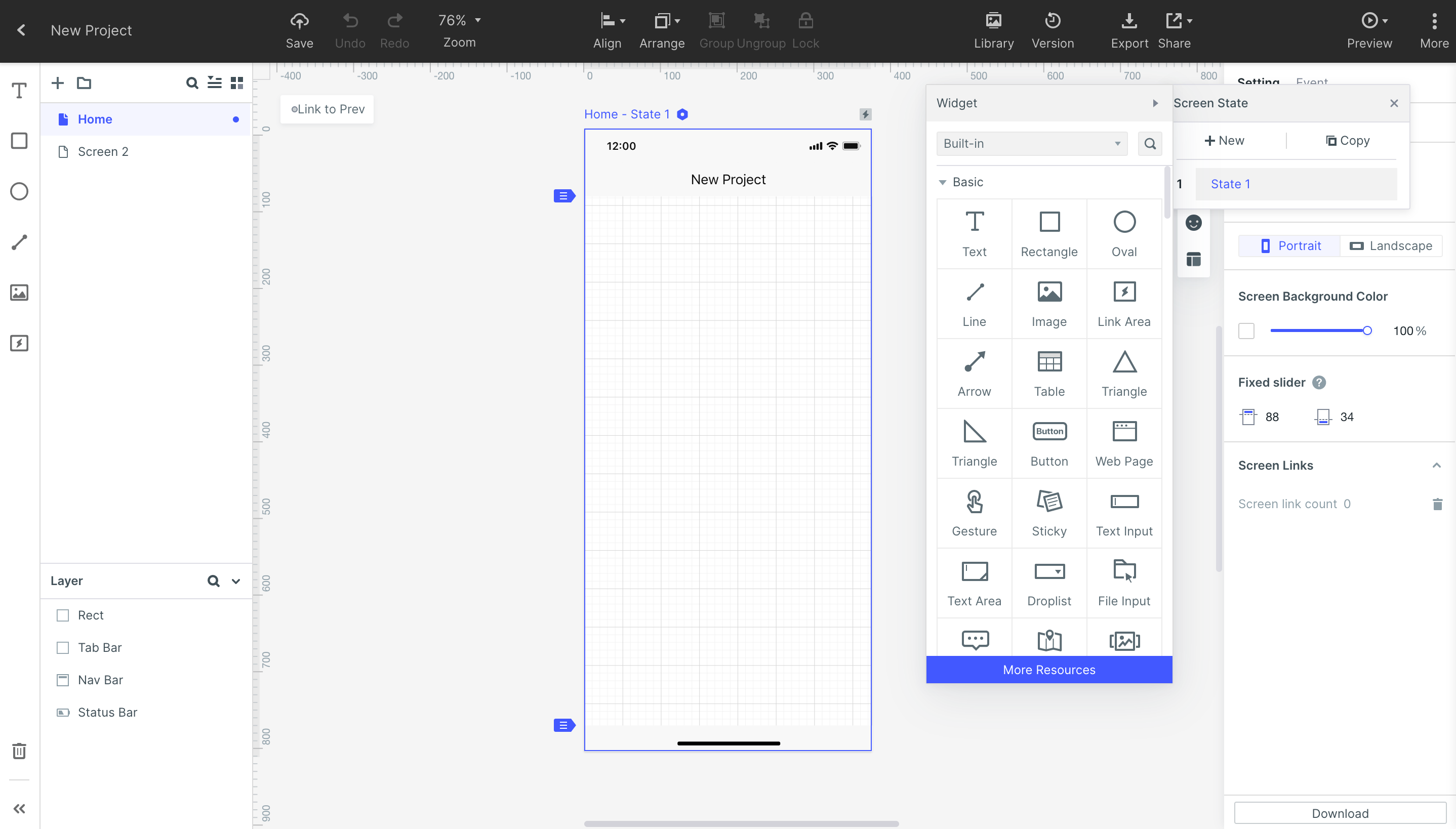Create a New screen state
This screenshot has height=829, width=1456.
[x=1224, y=141]
